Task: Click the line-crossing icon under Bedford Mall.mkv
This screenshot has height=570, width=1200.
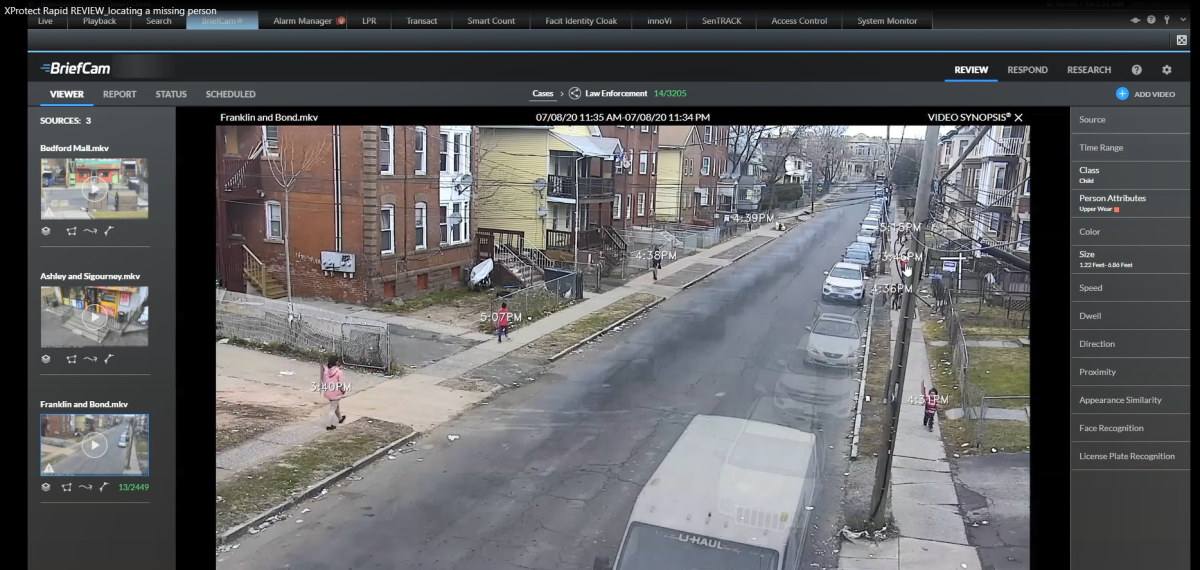Action: point(108,230)
